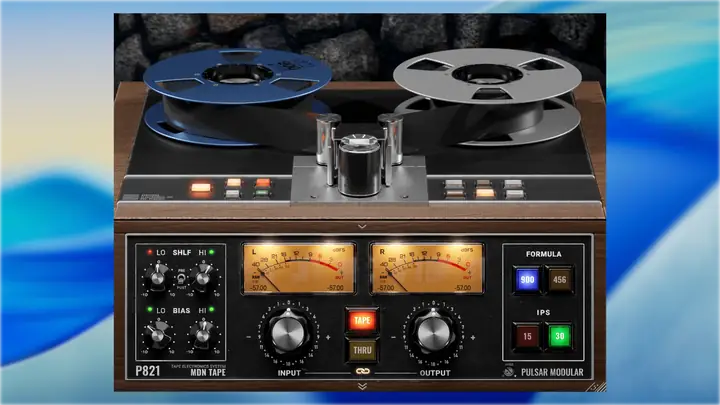Click the BIAS section label

point(181,310)
